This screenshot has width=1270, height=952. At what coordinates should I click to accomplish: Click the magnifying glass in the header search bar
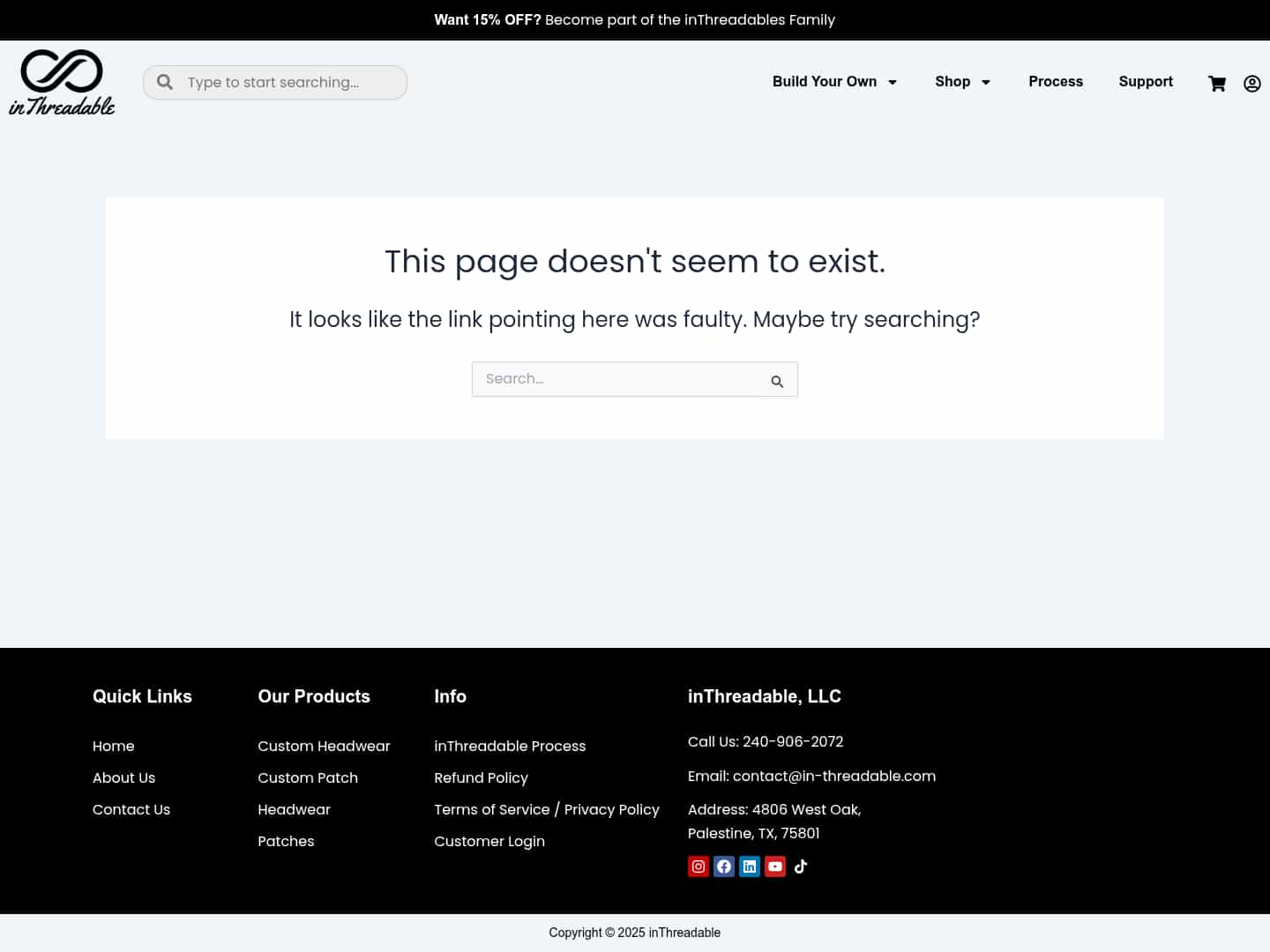coord(165,82)
